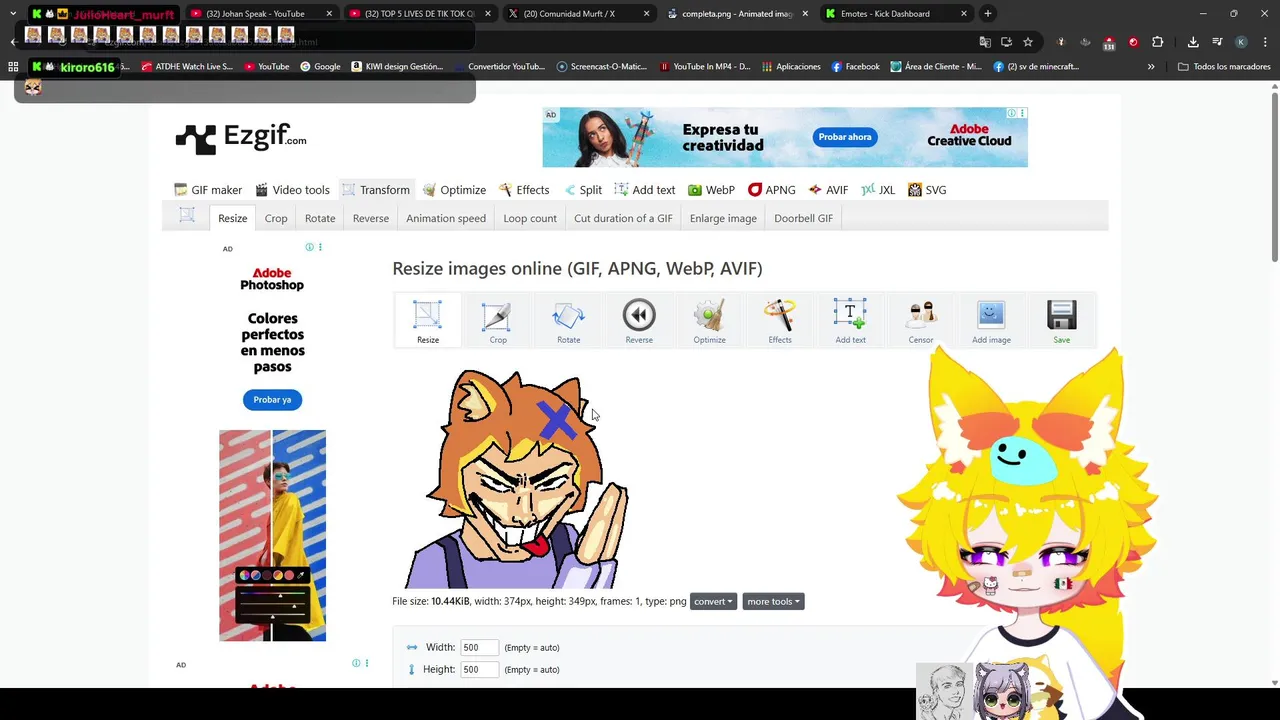1280x720 pixels.
Task: Open the Google Apps grid in the bookmarks bar
Action: [x=13, y=67]
